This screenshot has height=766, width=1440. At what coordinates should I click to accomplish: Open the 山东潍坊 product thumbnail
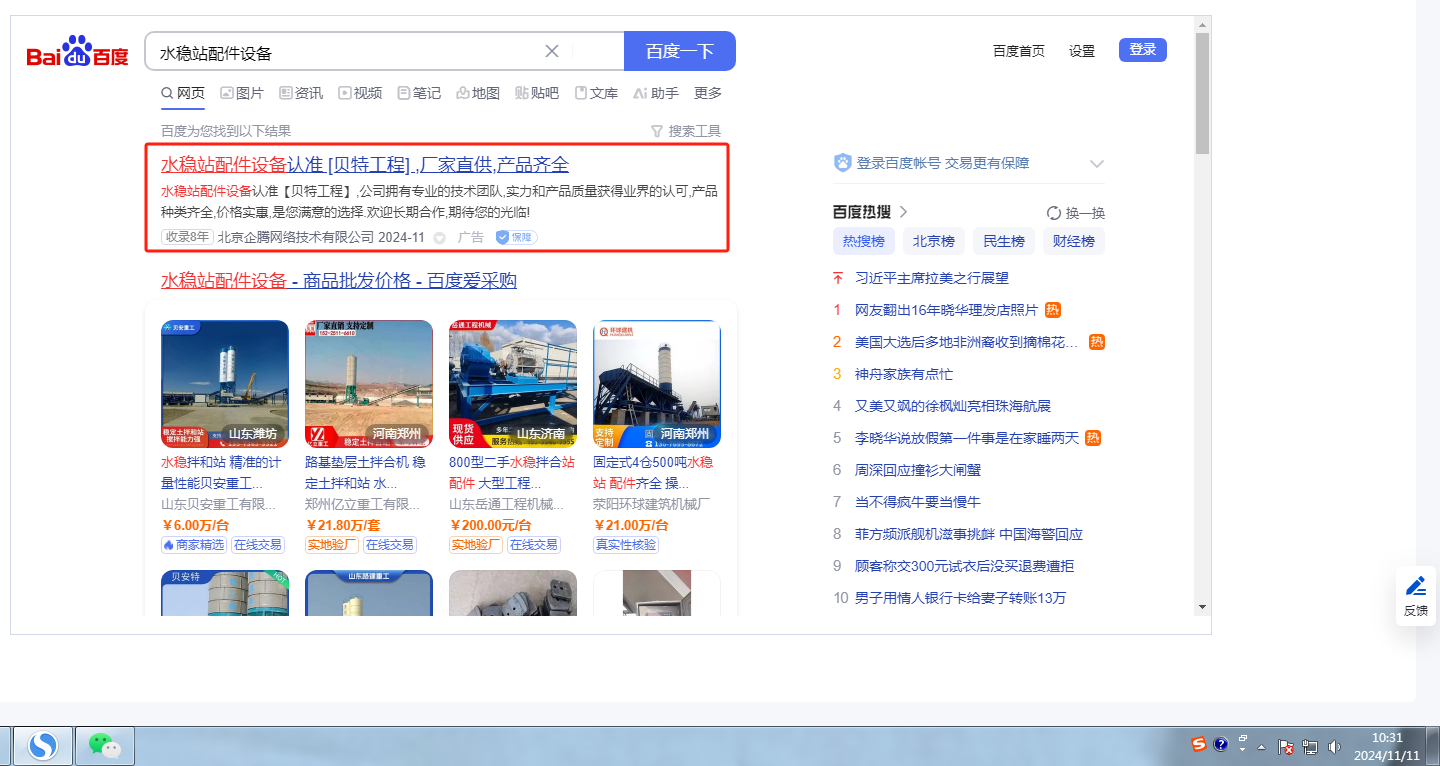pos(225,384)
